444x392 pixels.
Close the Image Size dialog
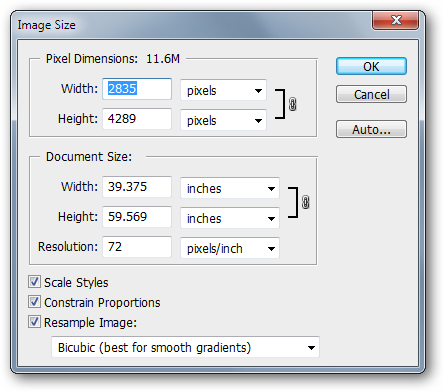(395, 20)
